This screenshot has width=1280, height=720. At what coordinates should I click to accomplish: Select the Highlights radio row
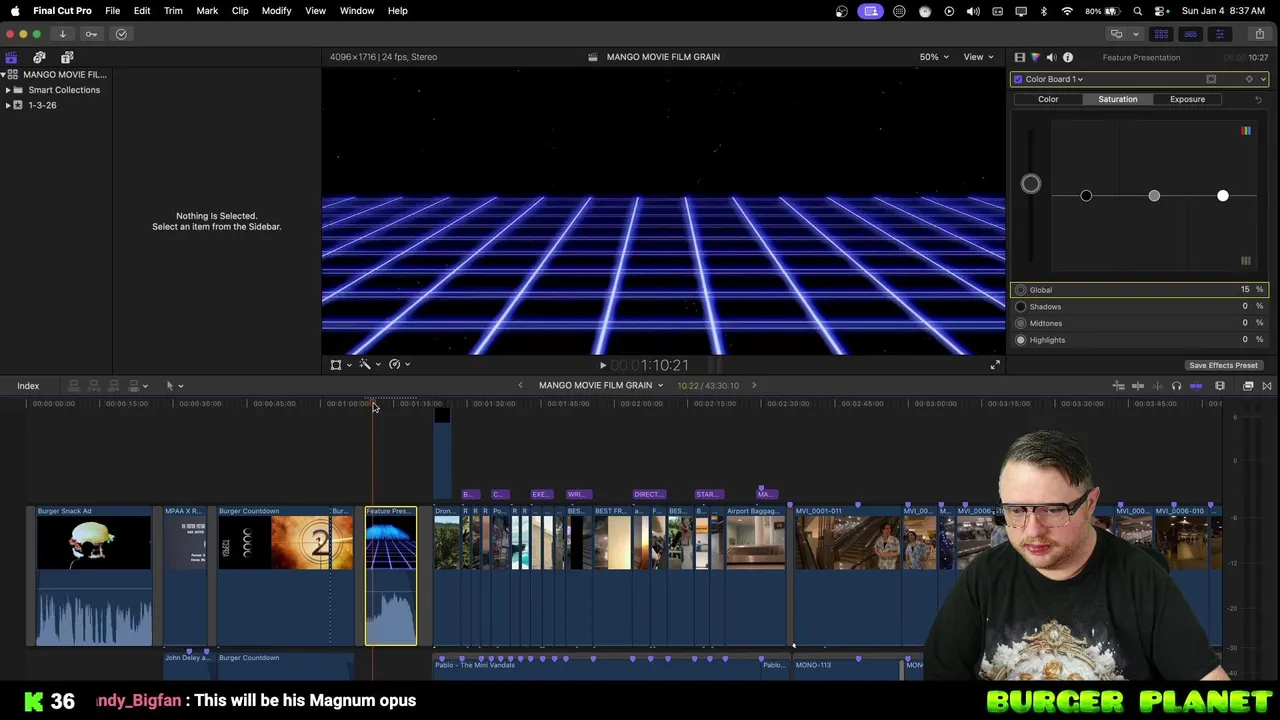click(x=1139, y=340)
